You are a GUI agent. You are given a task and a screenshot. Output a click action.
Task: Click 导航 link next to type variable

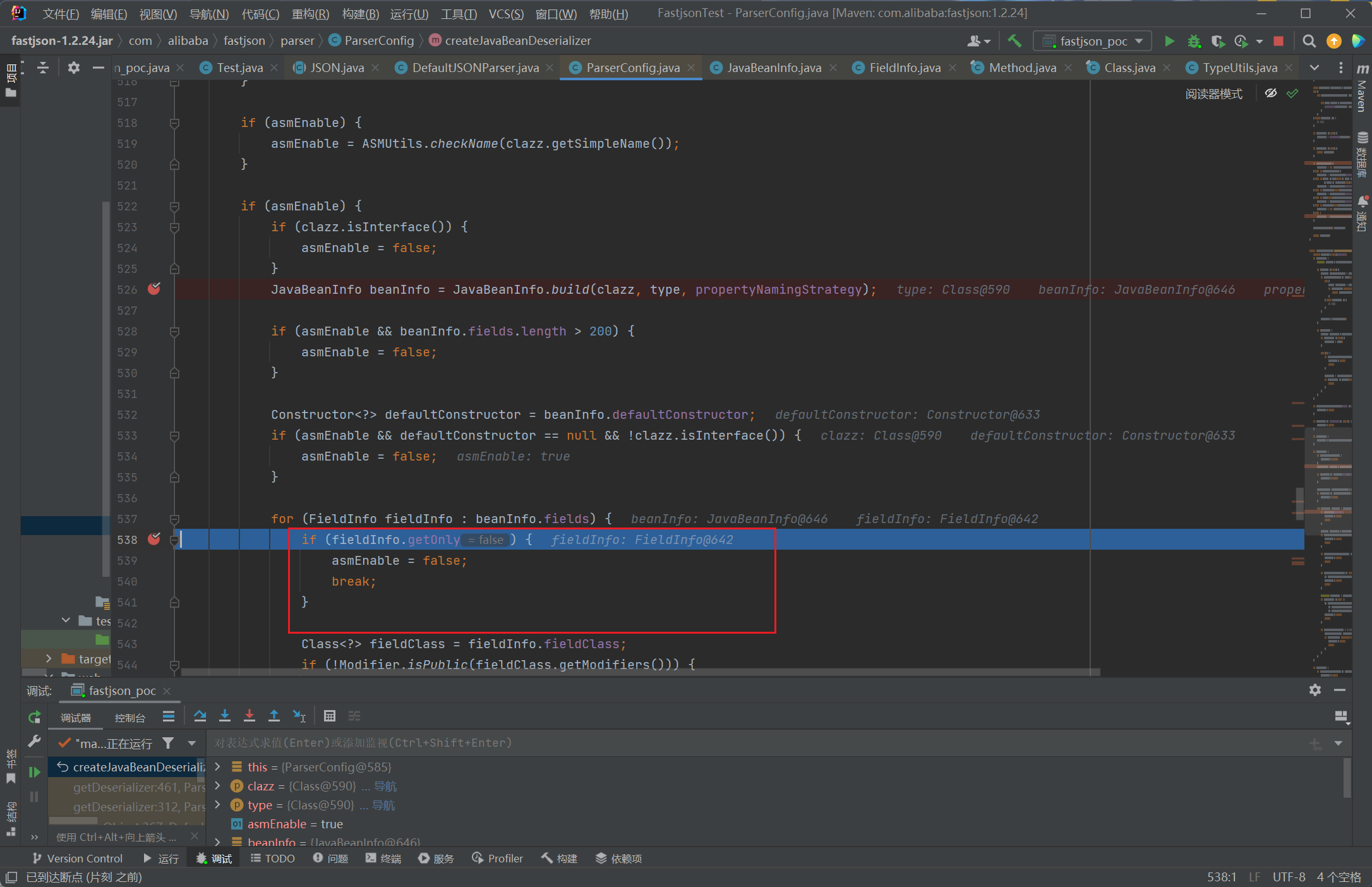coord(383,805)
